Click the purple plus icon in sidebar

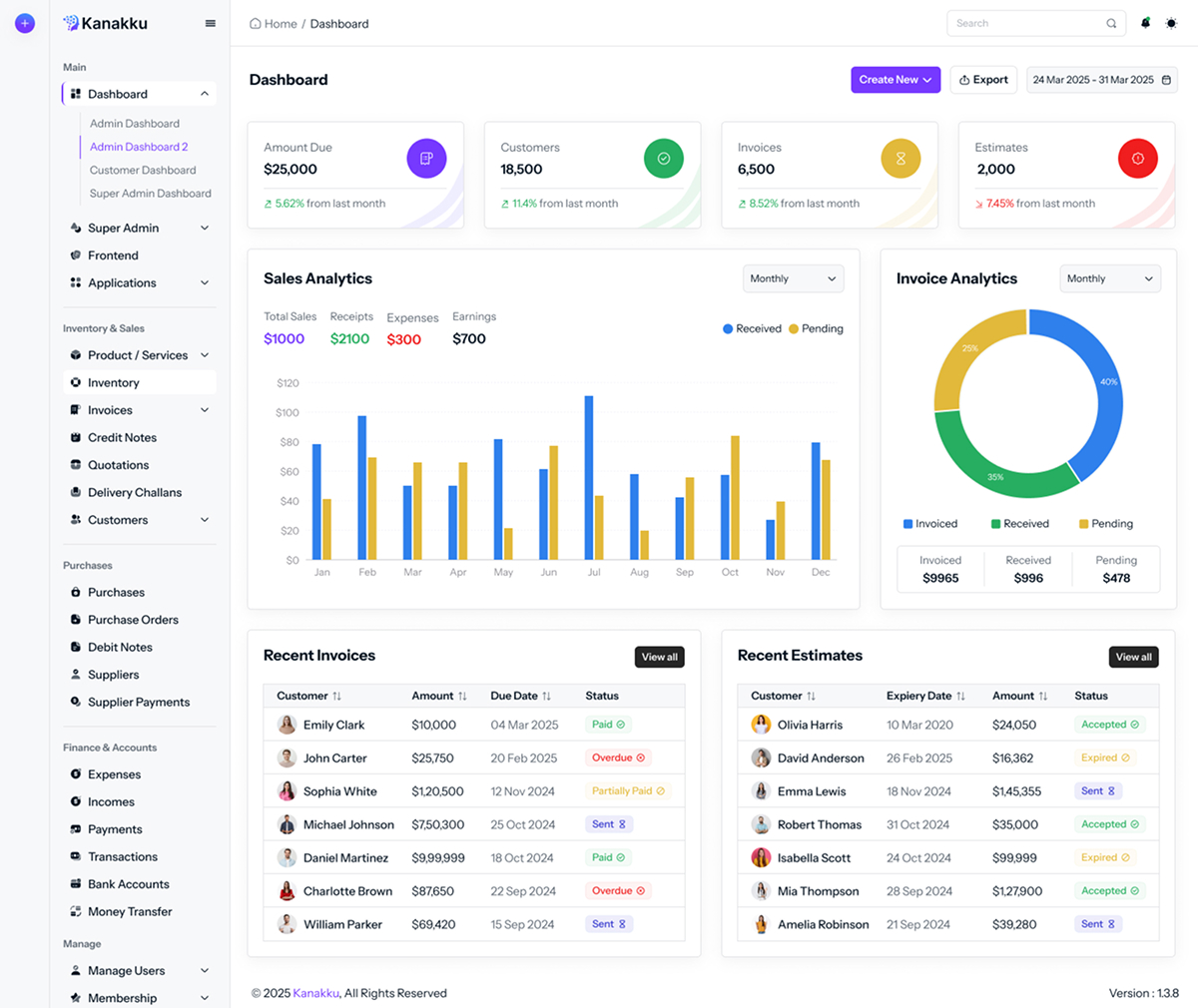pos(24,22)
